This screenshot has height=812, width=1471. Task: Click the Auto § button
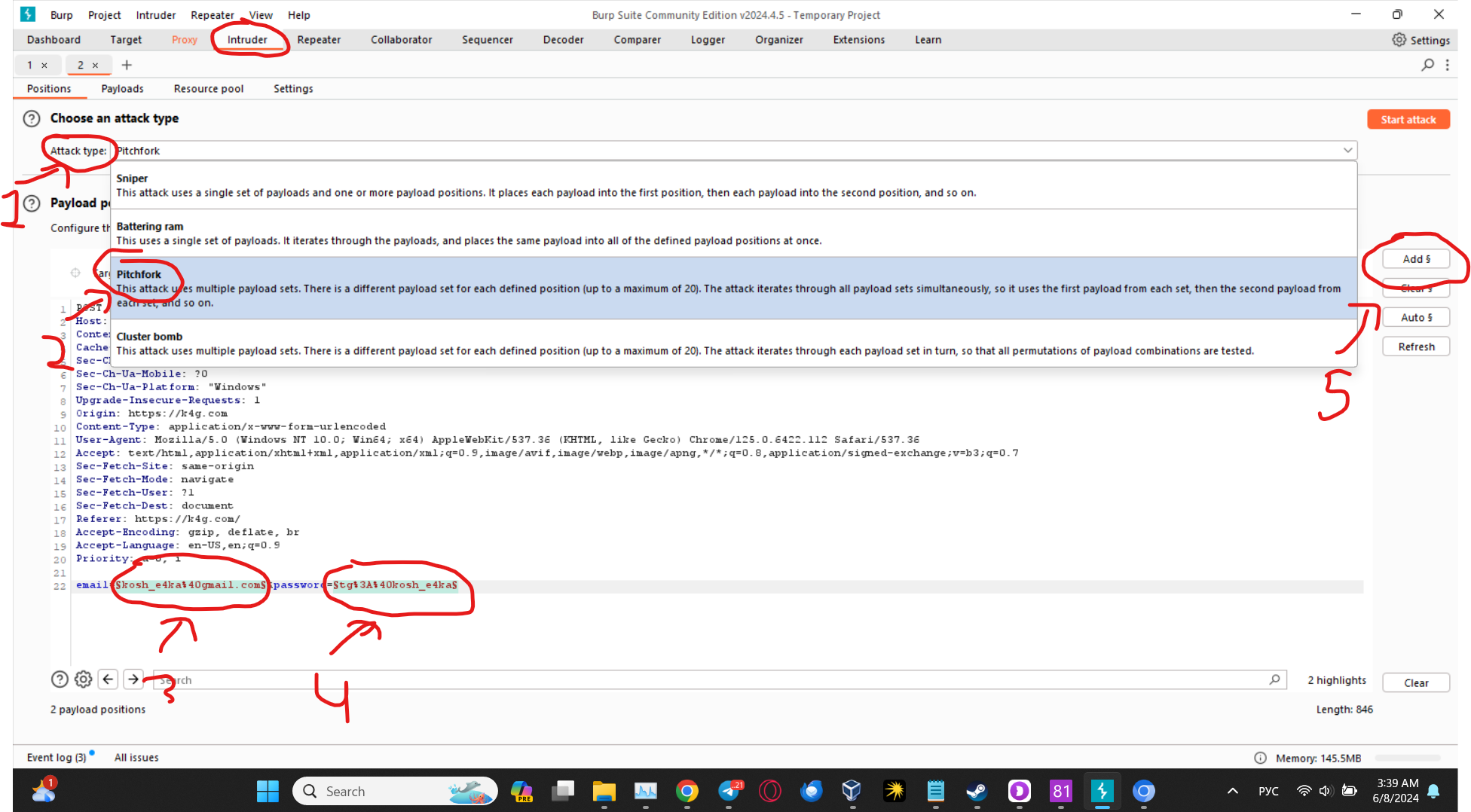(x=1417, y=318)
